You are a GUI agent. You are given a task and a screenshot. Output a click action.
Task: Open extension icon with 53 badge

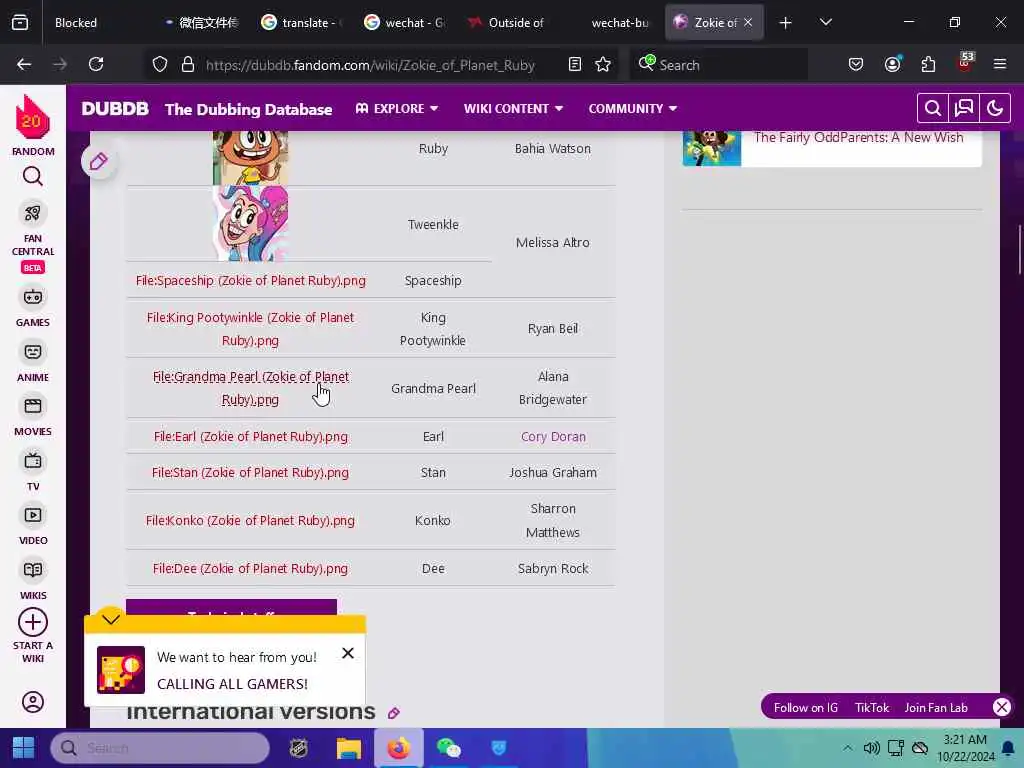tap(965, 63)
